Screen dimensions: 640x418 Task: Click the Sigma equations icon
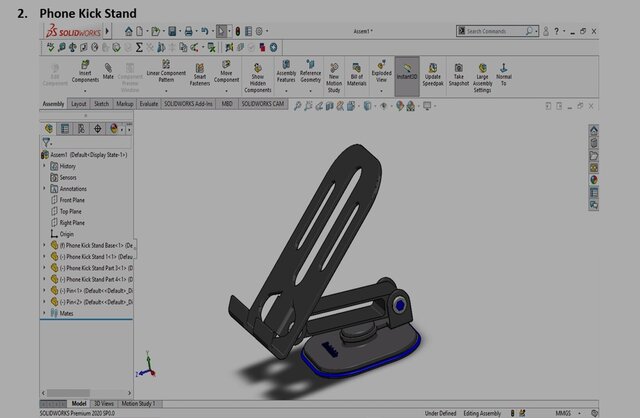click(x=139, y=48)
